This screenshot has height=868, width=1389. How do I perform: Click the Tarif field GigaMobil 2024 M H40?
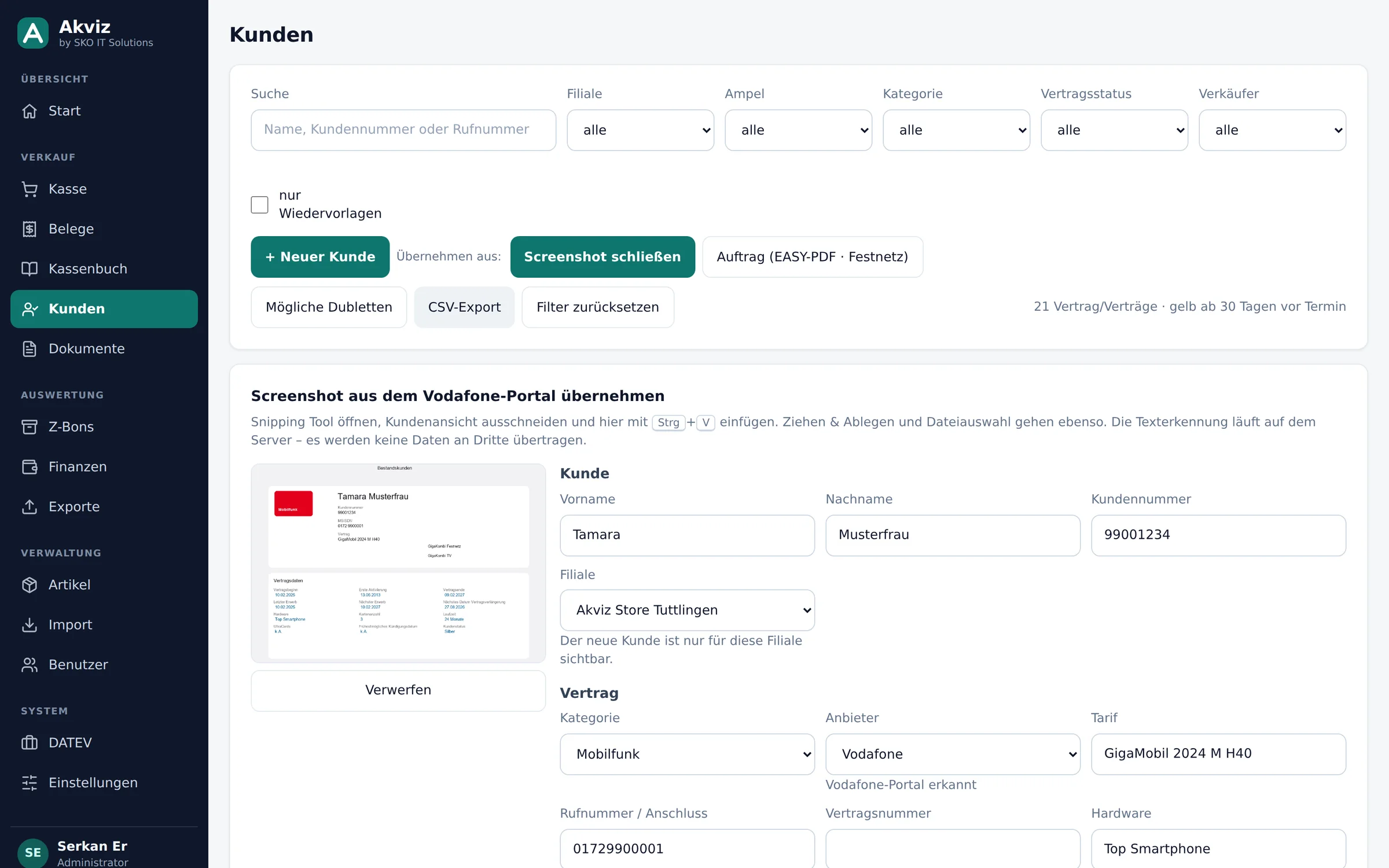coord(1218,754)
